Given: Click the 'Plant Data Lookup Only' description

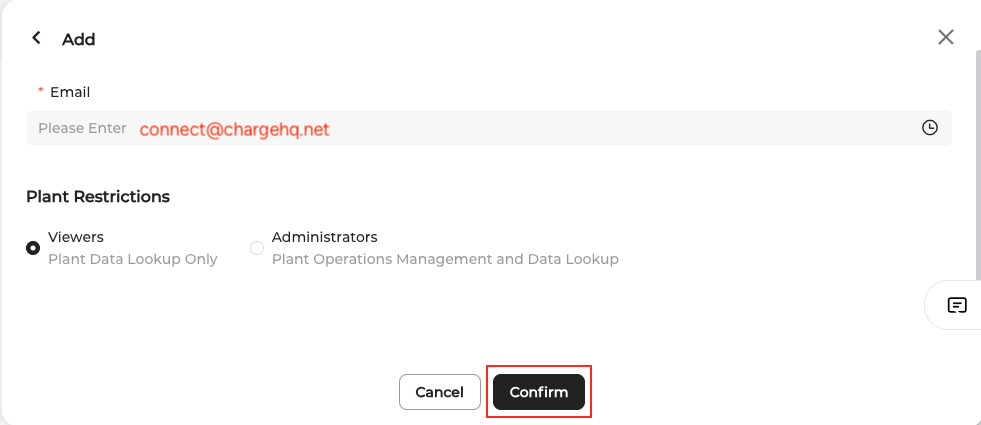Looking at the screenshot, I should pyautogui.click(x=132, y=259).
